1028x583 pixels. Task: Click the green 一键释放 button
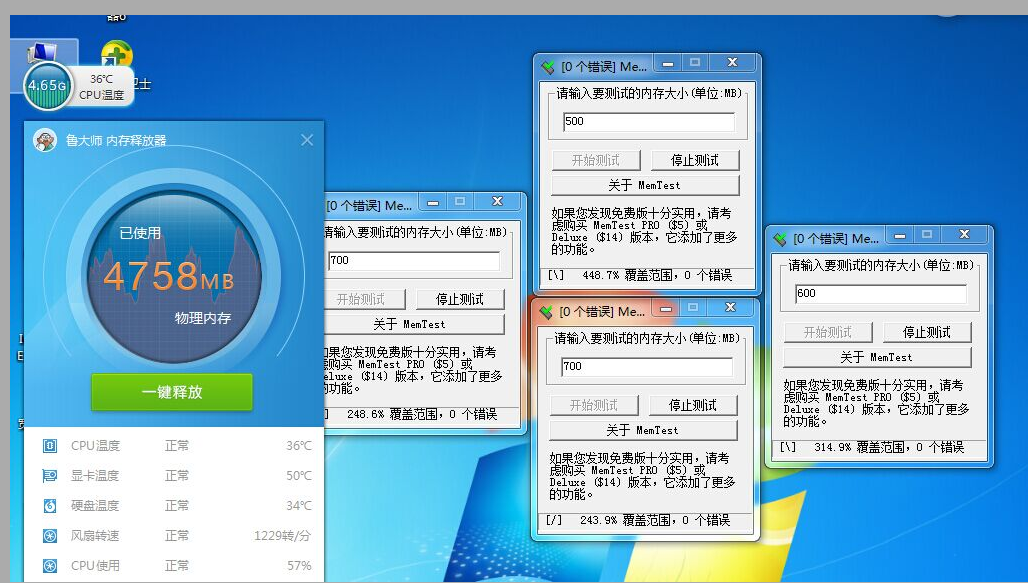point(172,392)
